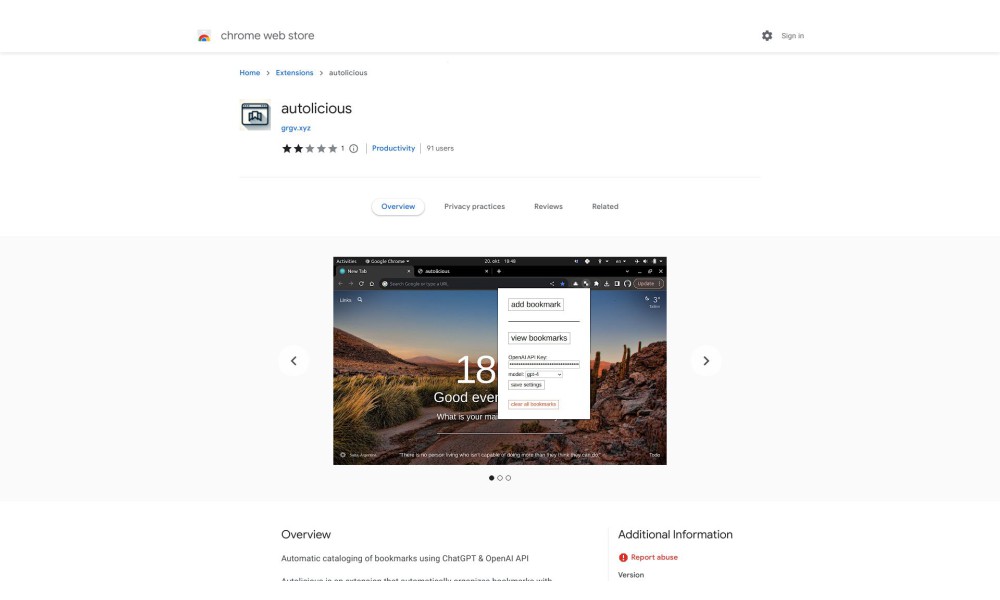
Task: Select the first carousel dot
Action: click(492, 478)
